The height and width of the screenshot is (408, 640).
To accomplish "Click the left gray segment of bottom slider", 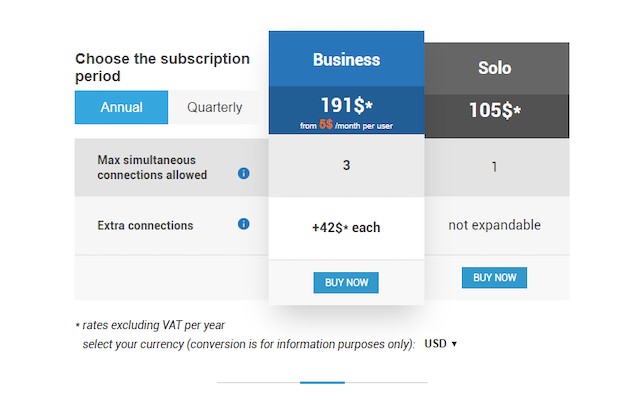I will click(x=258, y=382).
